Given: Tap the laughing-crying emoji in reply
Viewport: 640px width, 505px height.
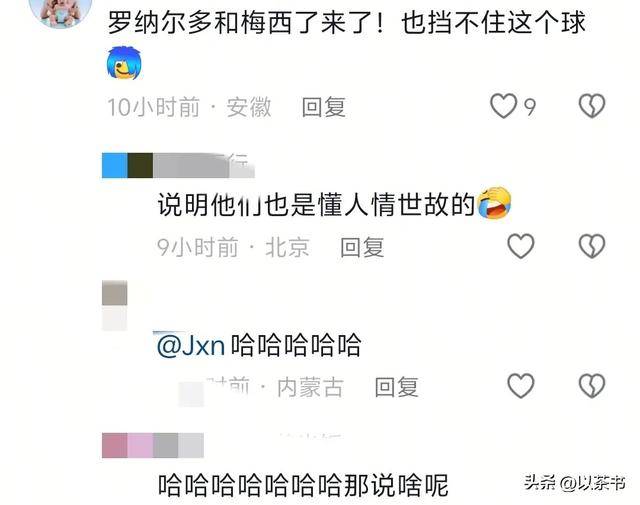Looking at the screenshot, I should [x=494, y=203].
